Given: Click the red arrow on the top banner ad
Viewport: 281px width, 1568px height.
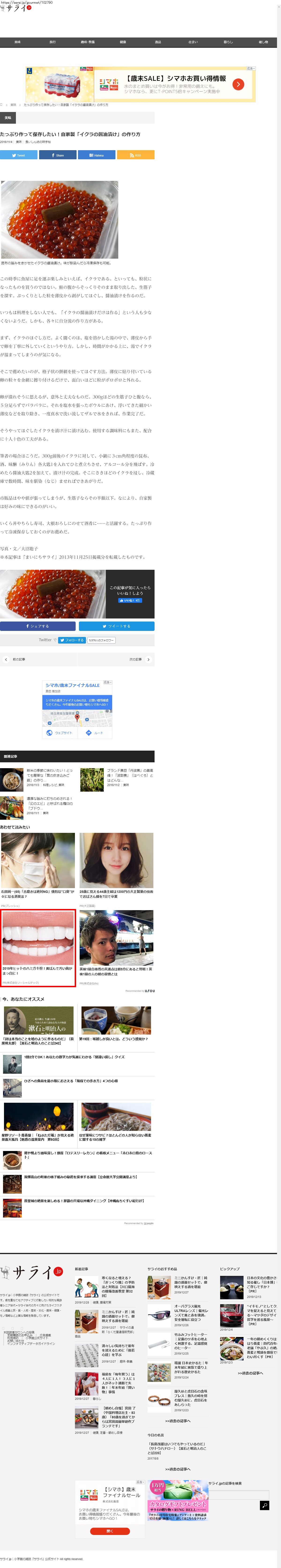Looking at the screenshot, I should point(238,85).
